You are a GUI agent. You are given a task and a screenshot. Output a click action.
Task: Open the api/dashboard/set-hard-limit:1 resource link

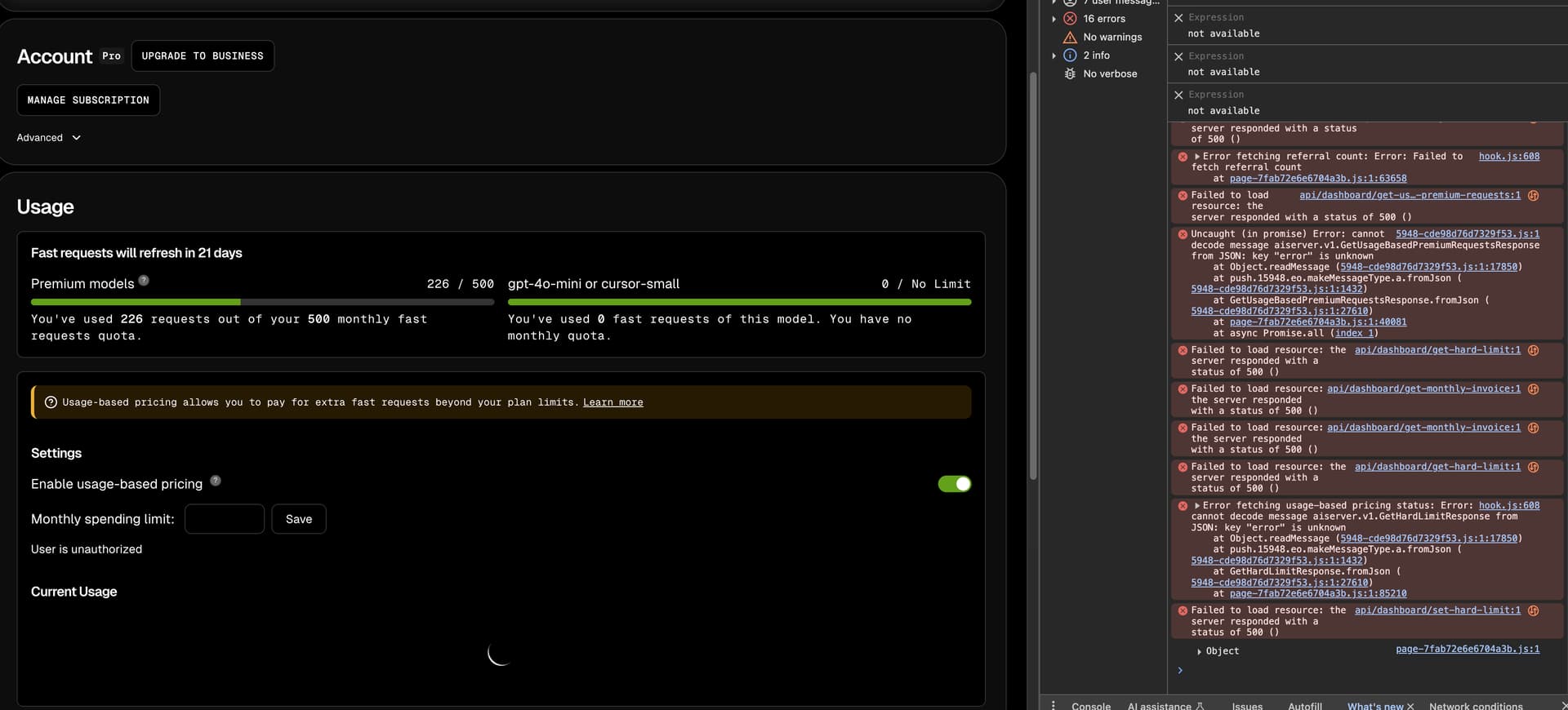pyautogui.click(x=1437, y=610)
